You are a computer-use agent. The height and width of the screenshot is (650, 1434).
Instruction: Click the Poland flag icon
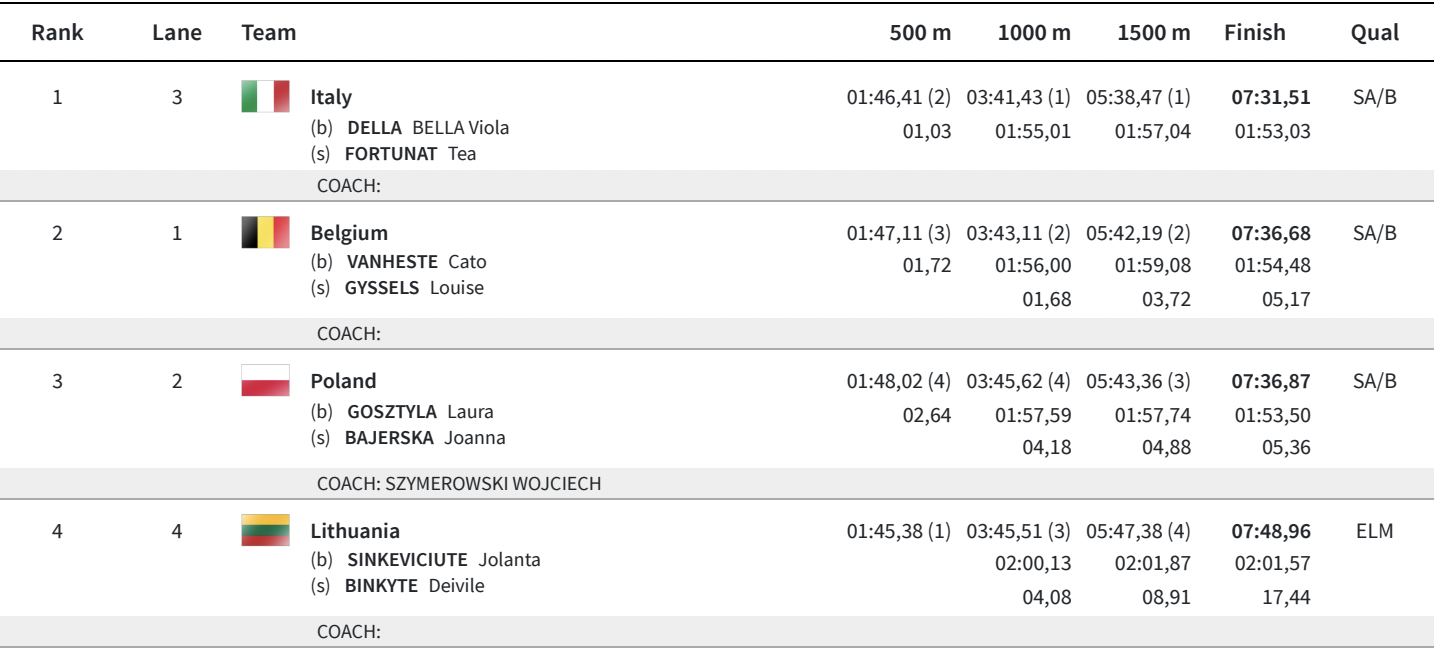265,381
